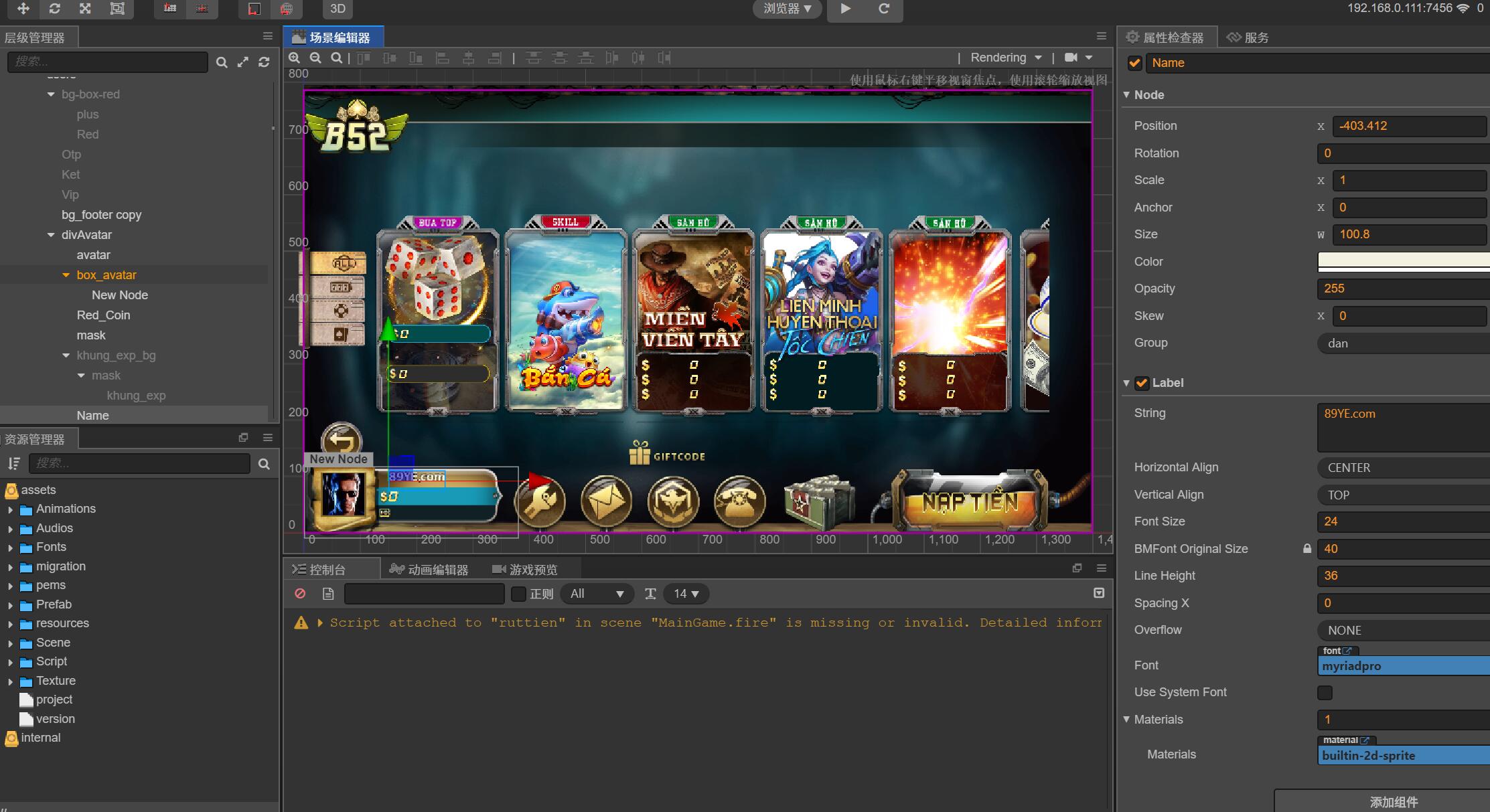Select the myriadpro font asset
This screenshot has width=1490, height=812.
tap(1404, 666)
